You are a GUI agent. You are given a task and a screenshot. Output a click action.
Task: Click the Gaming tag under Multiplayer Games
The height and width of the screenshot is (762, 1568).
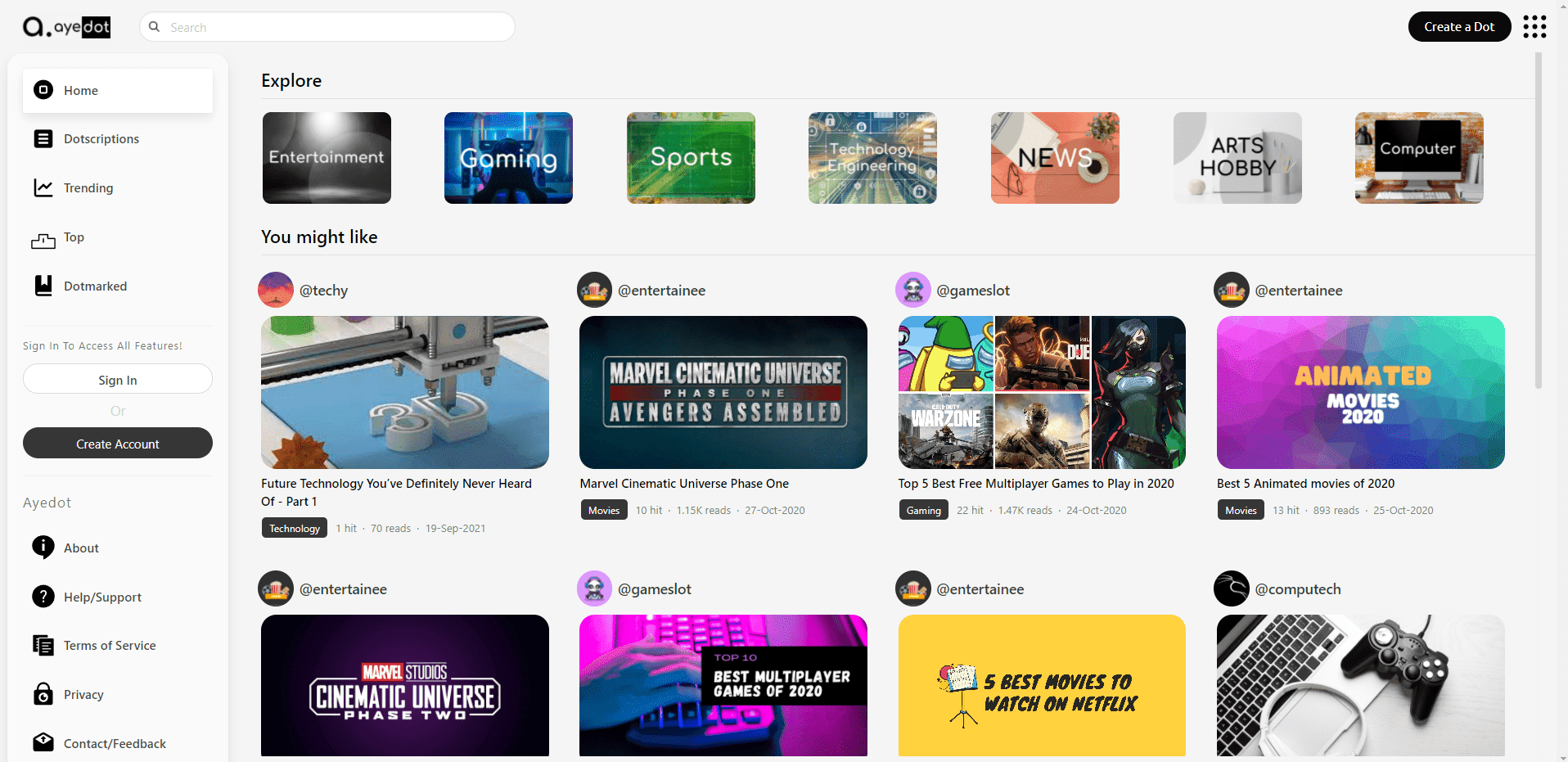pos(924,510)
